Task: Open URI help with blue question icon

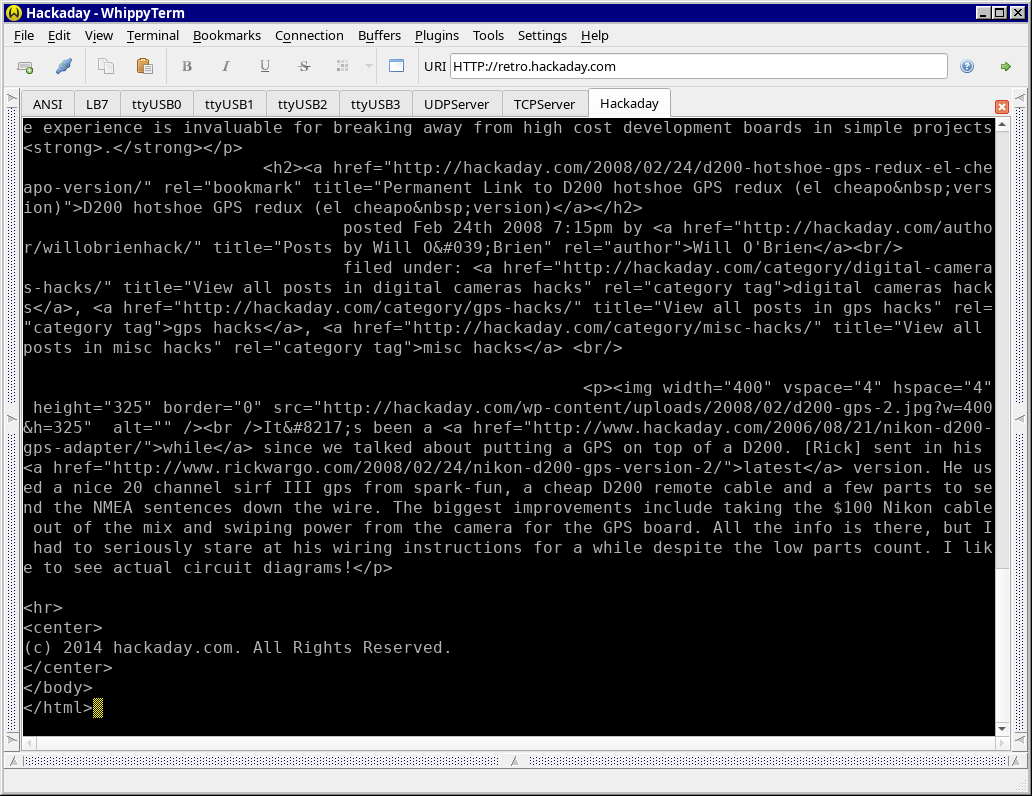Action: [x=967, y=67]
